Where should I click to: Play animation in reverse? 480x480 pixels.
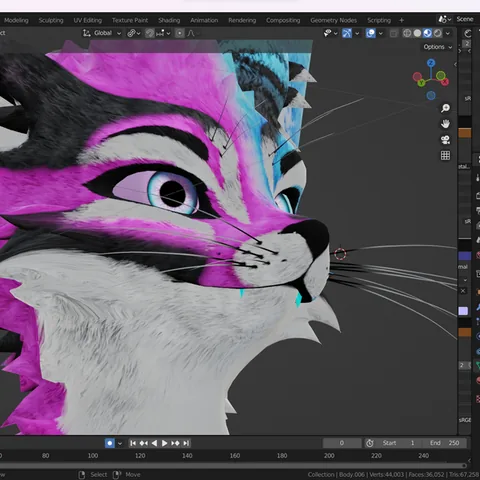[154, 443]
